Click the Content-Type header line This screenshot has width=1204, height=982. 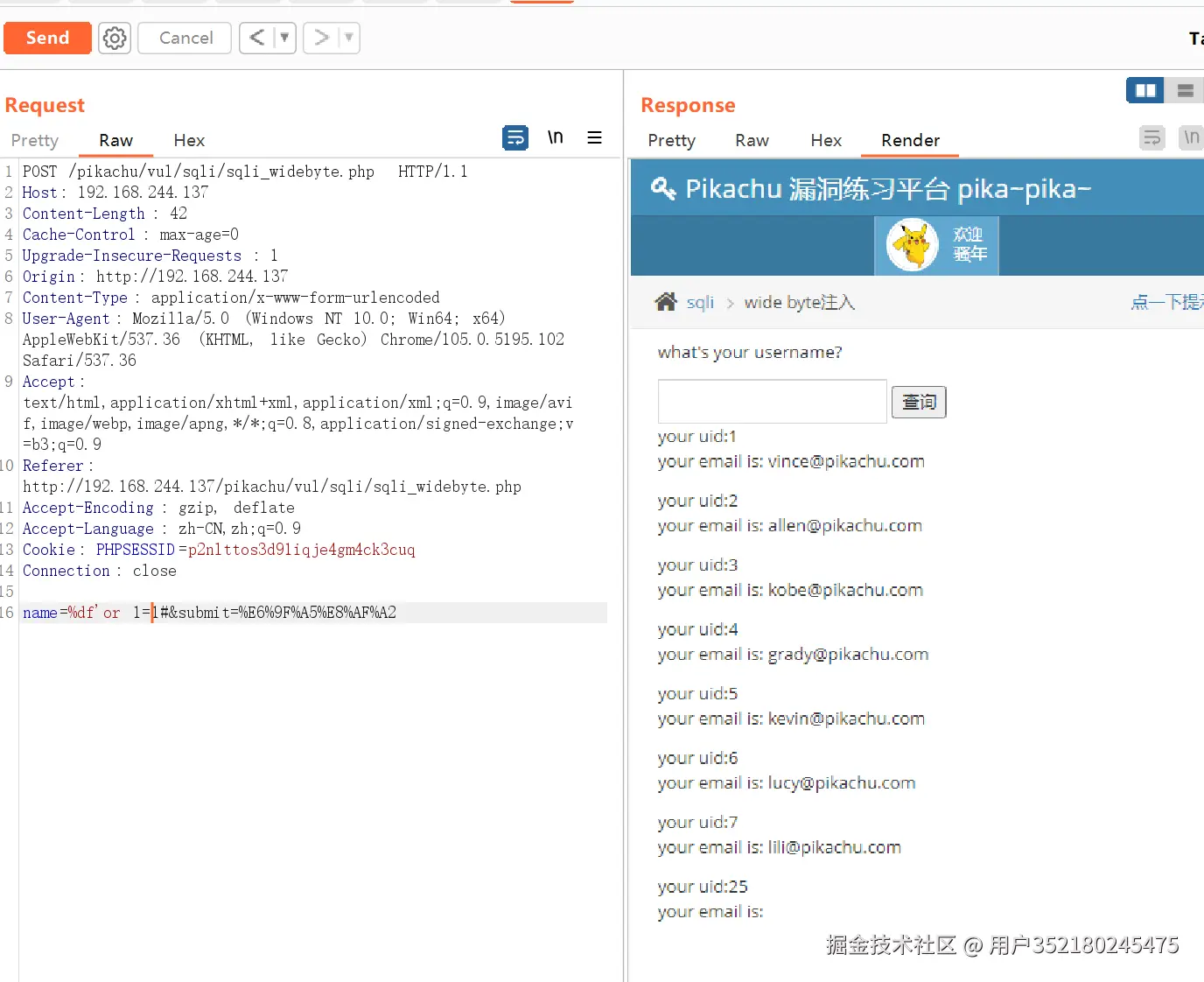coord(231,298)
